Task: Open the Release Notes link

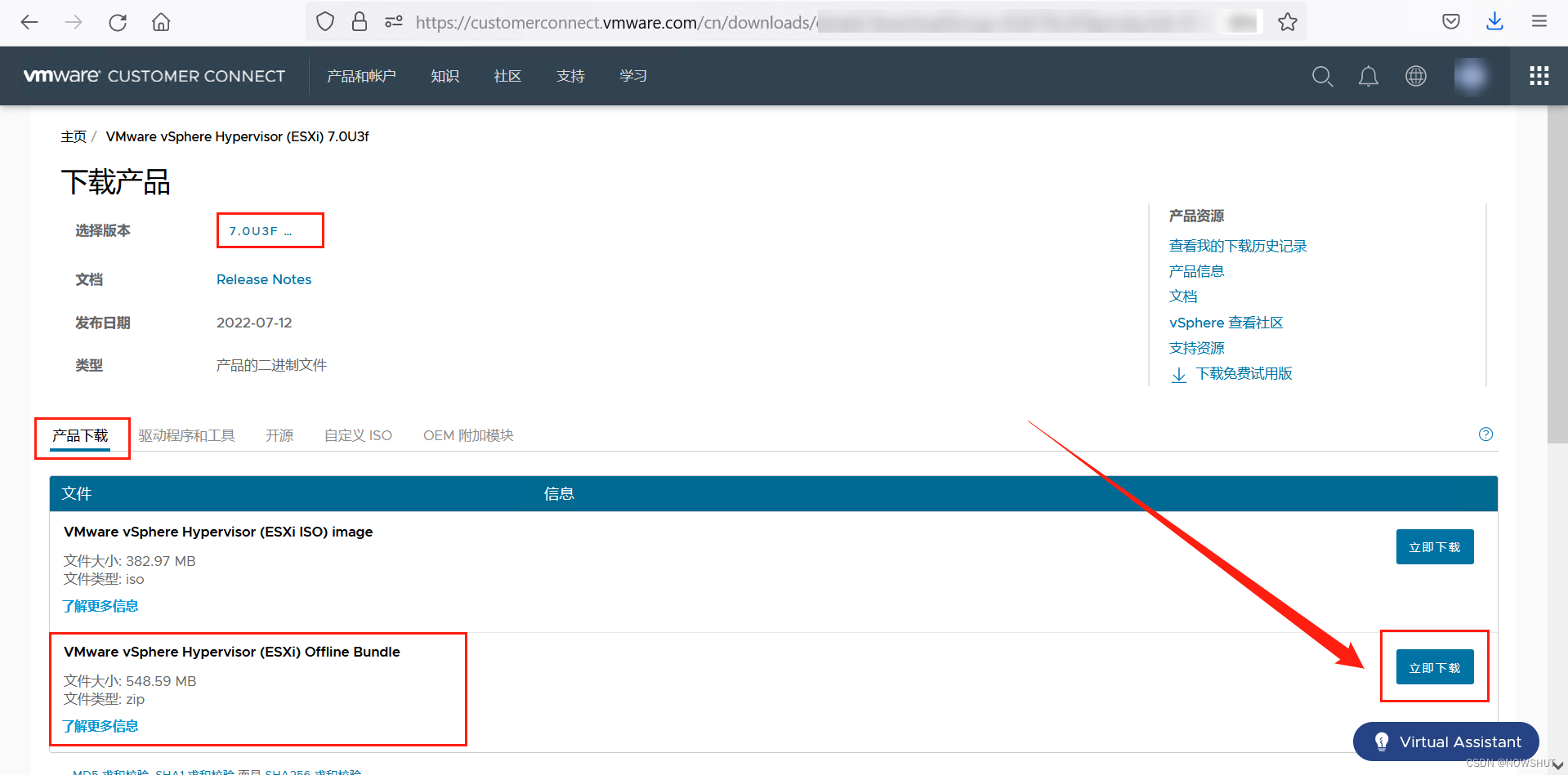Action: click(x=264, y=279)
